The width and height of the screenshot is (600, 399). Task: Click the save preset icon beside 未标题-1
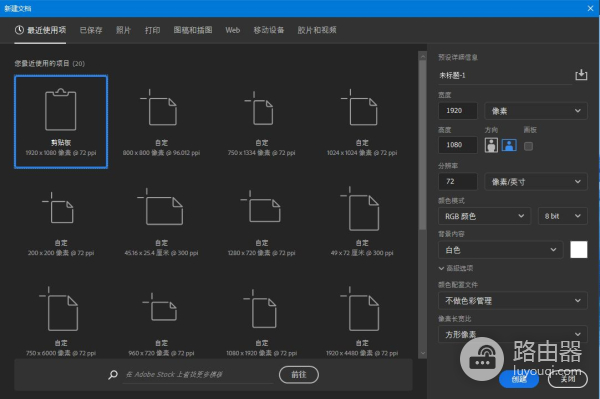(x=581, y=75)
